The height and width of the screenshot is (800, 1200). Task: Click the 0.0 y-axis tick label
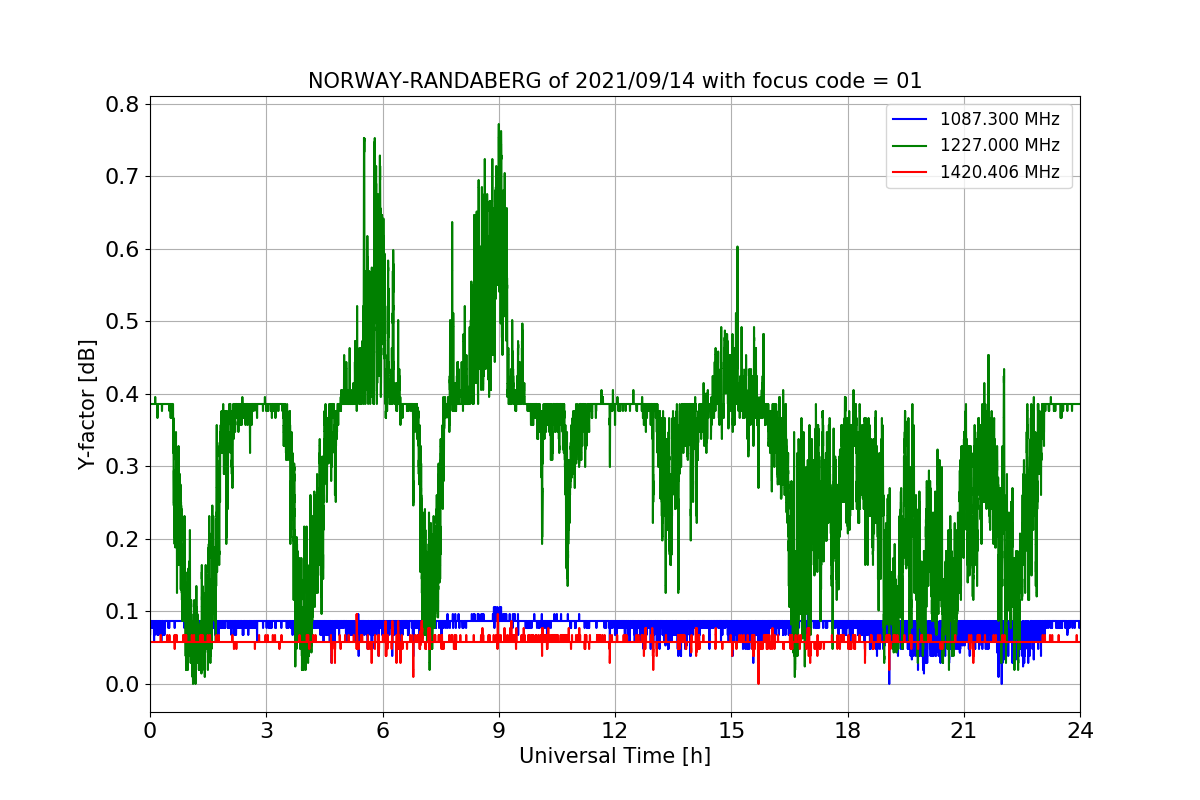tap(123, 684)
